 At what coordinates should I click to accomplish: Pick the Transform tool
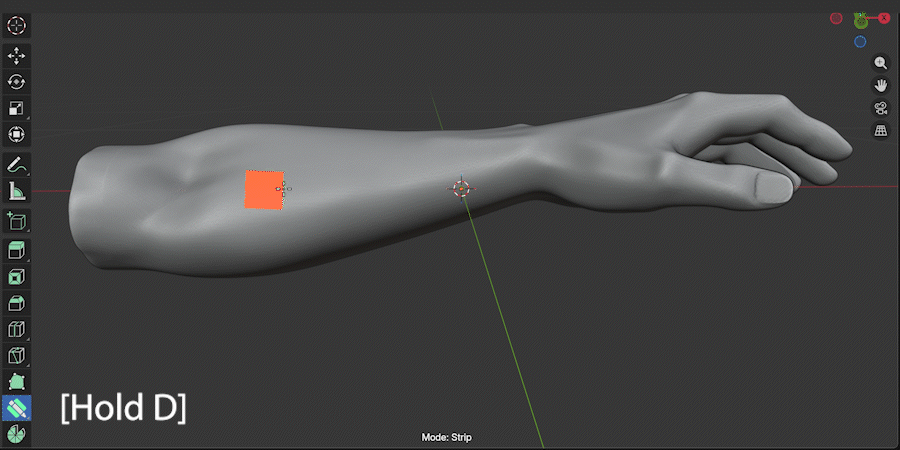(x=17, y=135)
